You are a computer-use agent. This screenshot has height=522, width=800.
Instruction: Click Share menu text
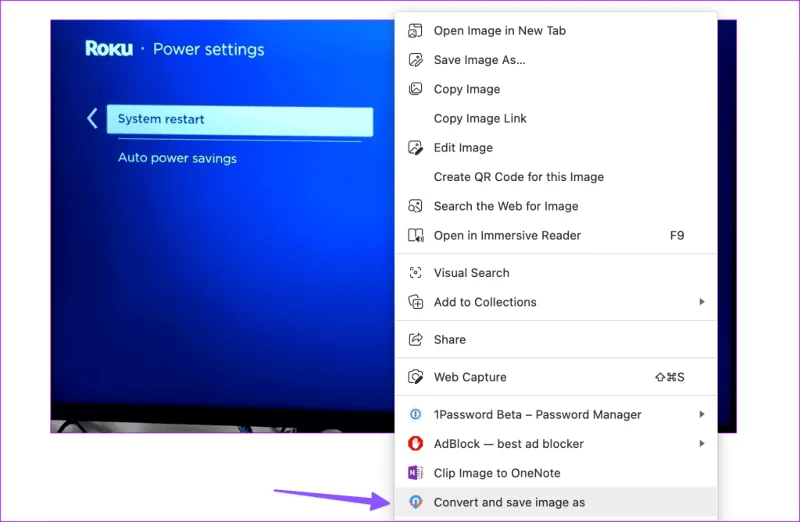click(449, 339)
